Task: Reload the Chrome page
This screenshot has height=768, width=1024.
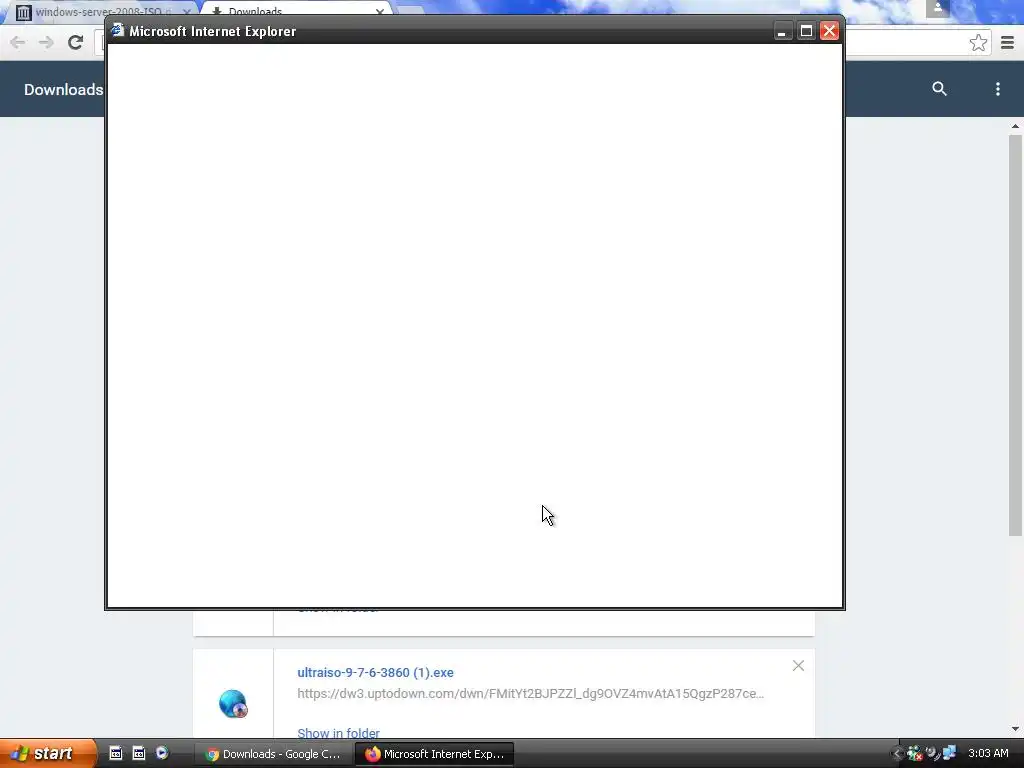Action: tap(76, 43)
